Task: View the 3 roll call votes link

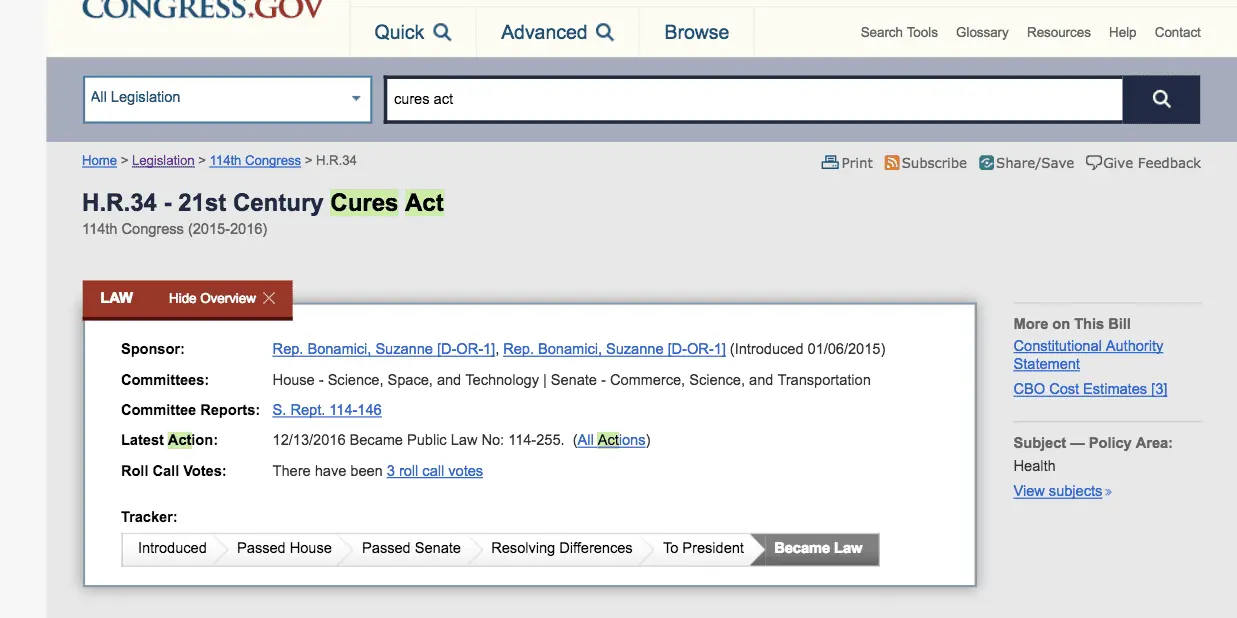Action: [434, 471]
